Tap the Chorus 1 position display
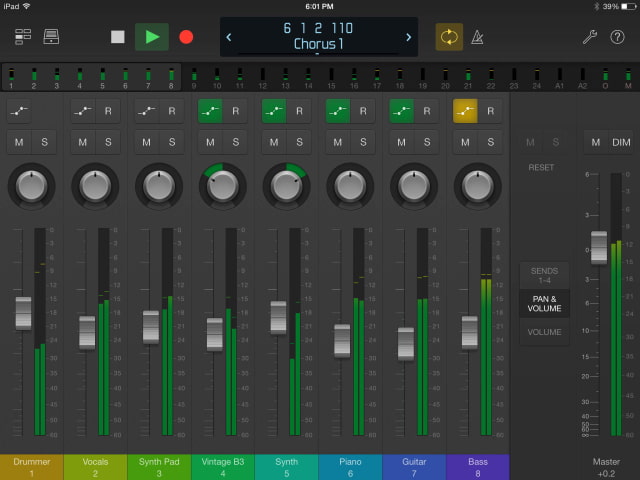The image size is (640, 480). [317, 37]
